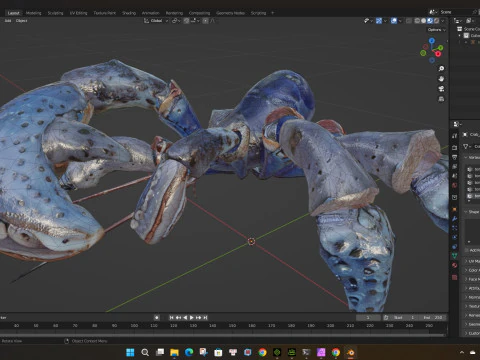
Task: Collapse the Vertex Groups panel
Action: pos(466,157)
